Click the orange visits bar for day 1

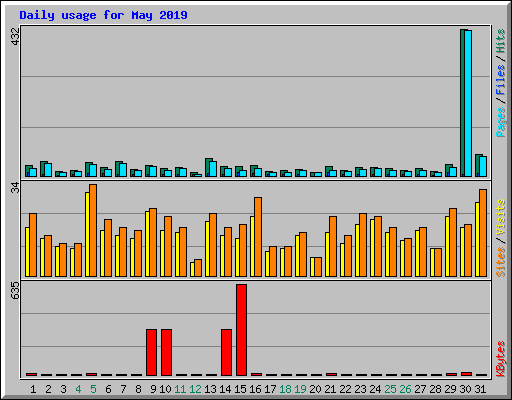33,245
